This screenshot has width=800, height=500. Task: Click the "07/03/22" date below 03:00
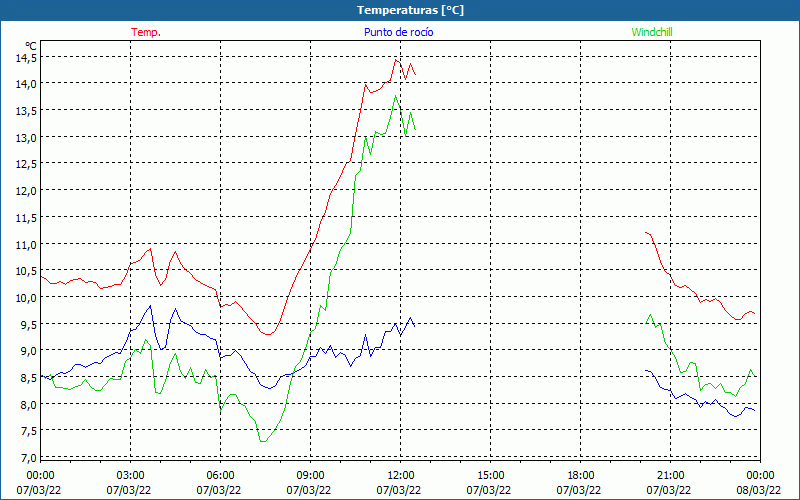click(x=129, y=490)
